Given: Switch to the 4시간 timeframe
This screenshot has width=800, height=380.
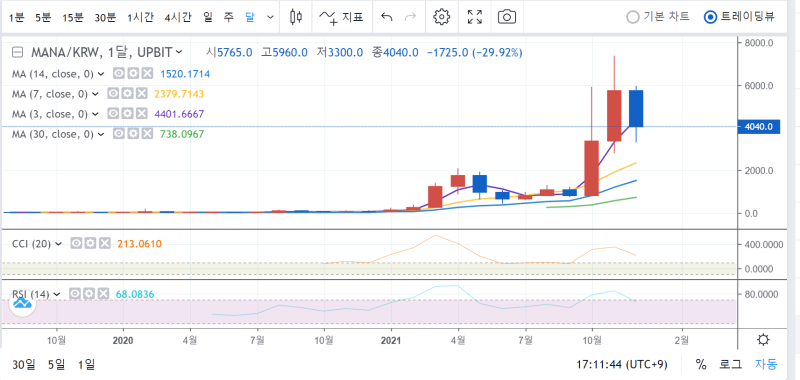Looking at the screenshot, I should click(178, 17).
